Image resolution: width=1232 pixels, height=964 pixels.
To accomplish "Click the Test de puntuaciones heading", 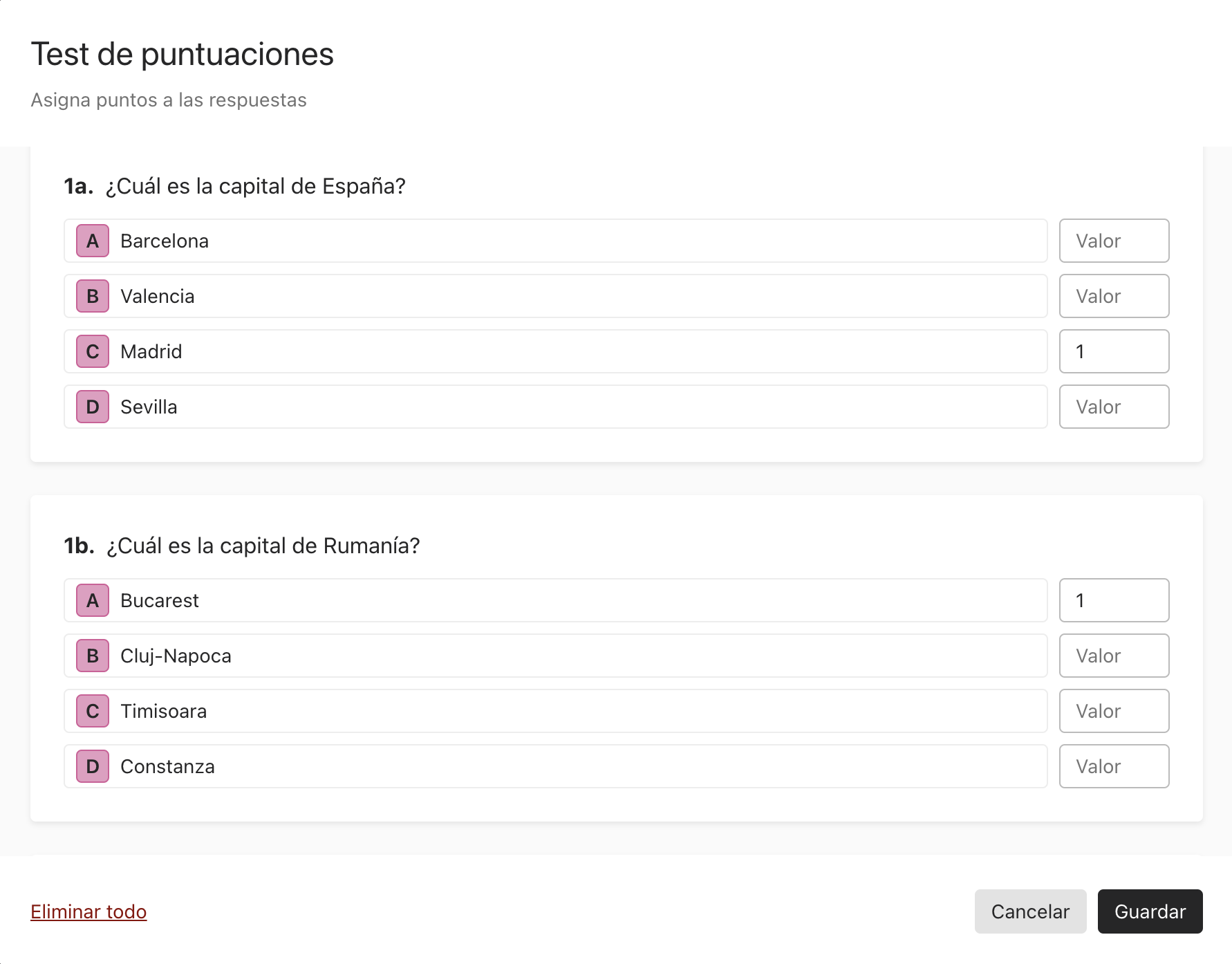I will point(183,54).
